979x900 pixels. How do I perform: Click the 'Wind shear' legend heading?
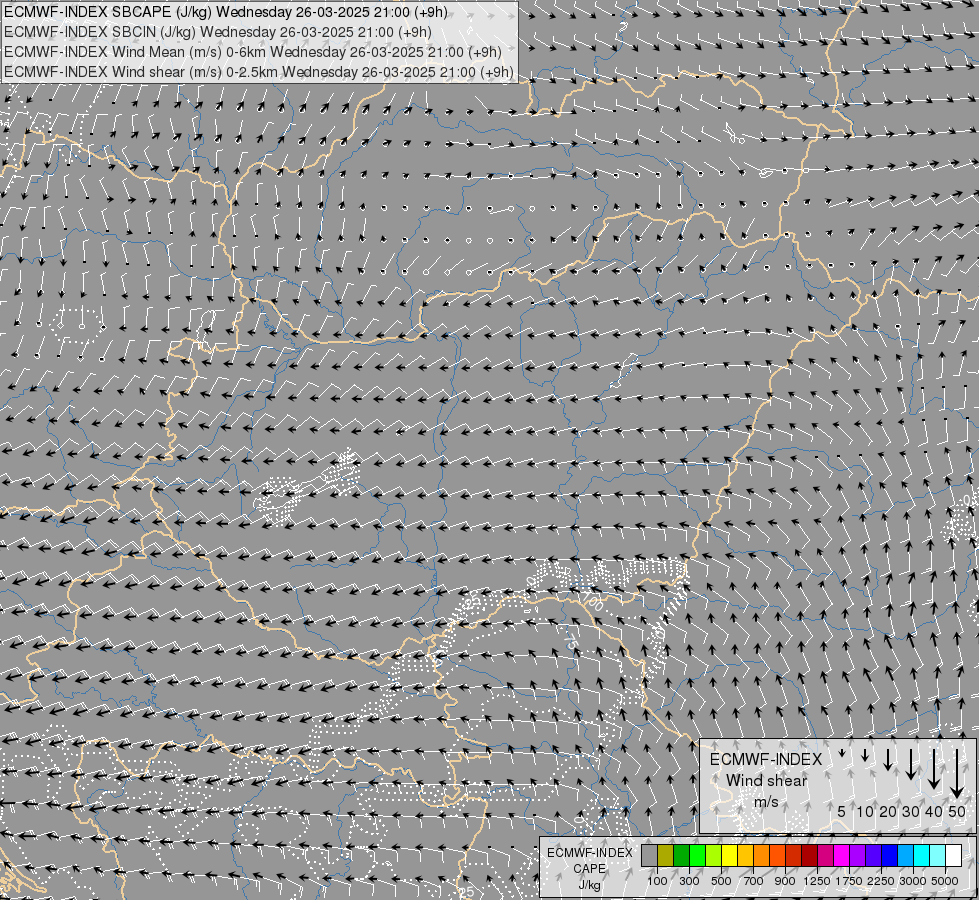[767, 781]
